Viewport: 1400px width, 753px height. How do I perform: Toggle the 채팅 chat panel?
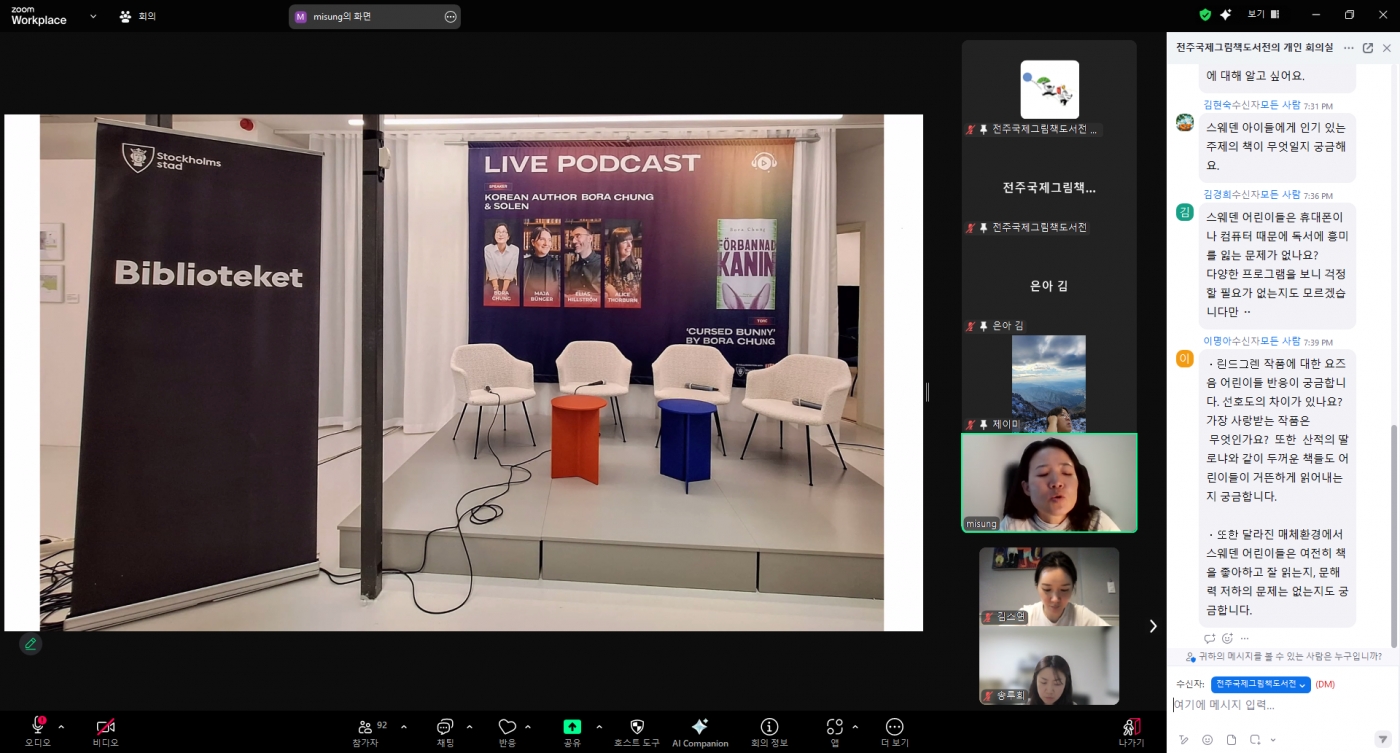(x=445, y=731)
